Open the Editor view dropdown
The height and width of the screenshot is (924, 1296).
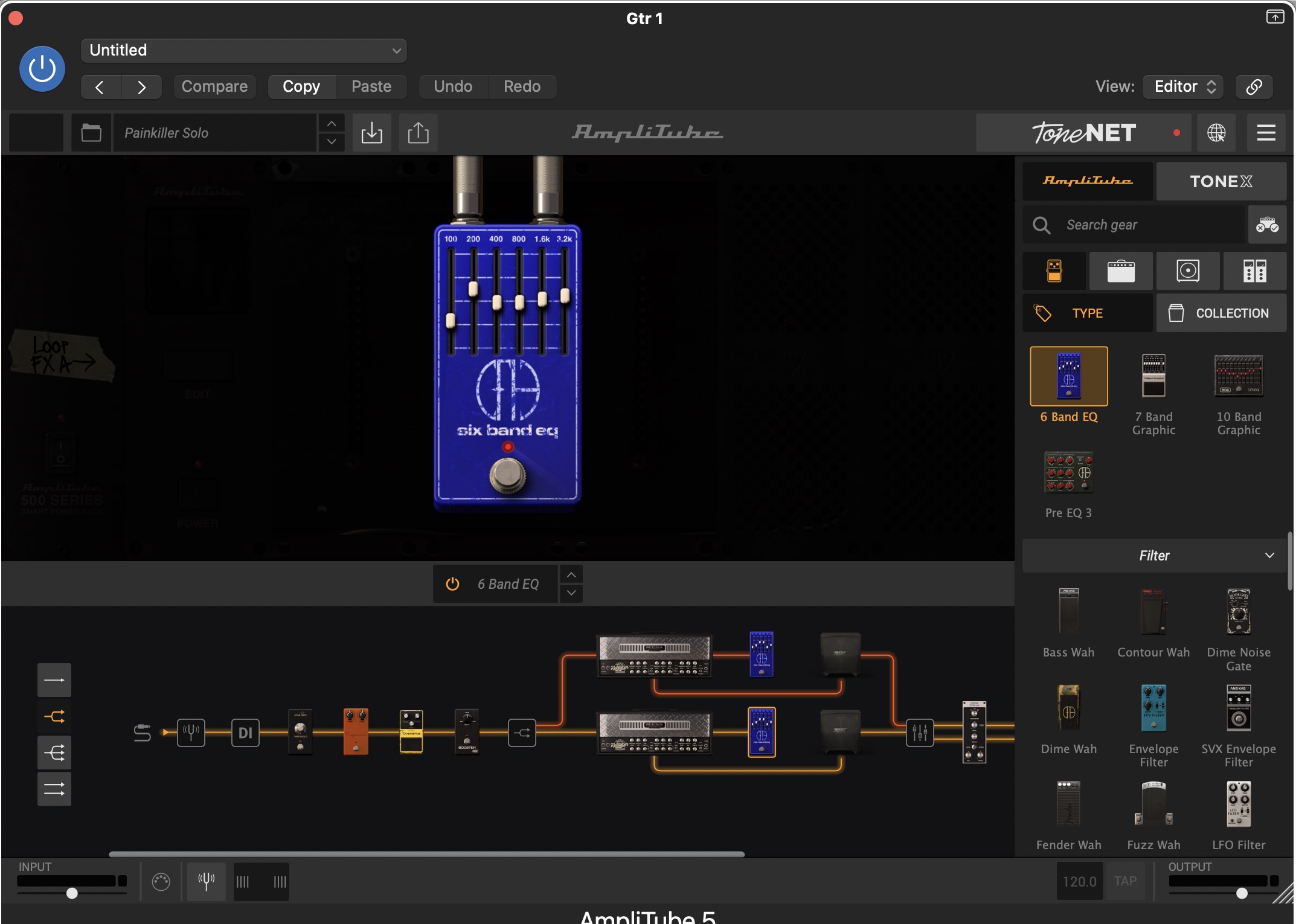tap(1184, 86)
